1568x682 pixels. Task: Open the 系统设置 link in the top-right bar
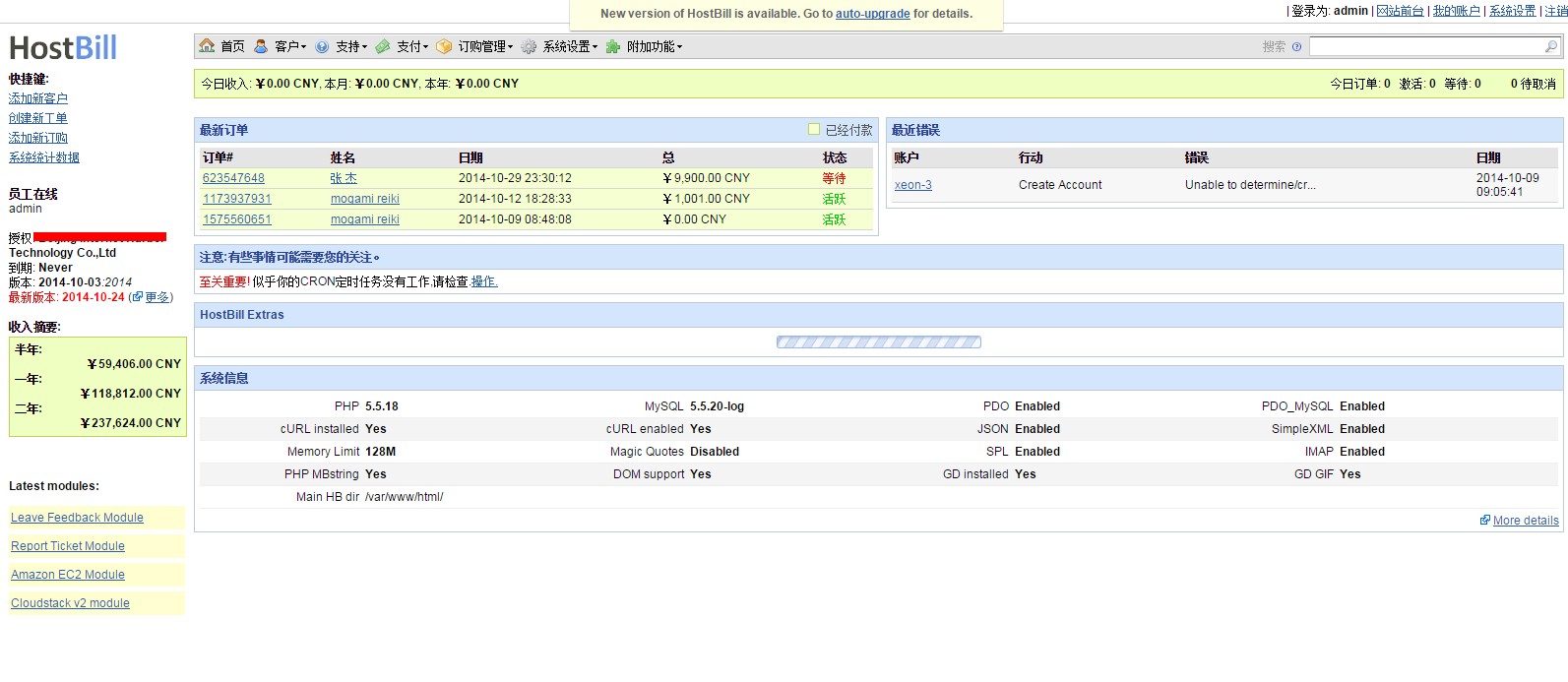[1513, 11]
